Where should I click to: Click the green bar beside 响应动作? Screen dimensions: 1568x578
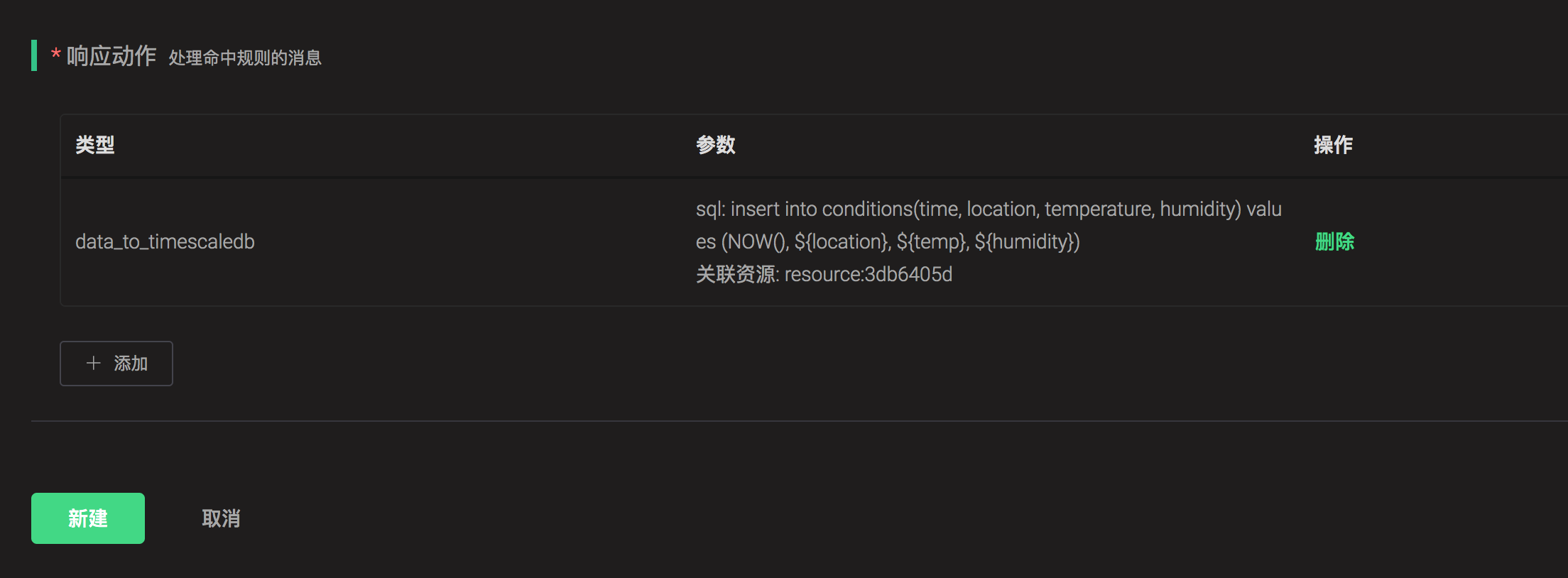click(x=34, y=55)
